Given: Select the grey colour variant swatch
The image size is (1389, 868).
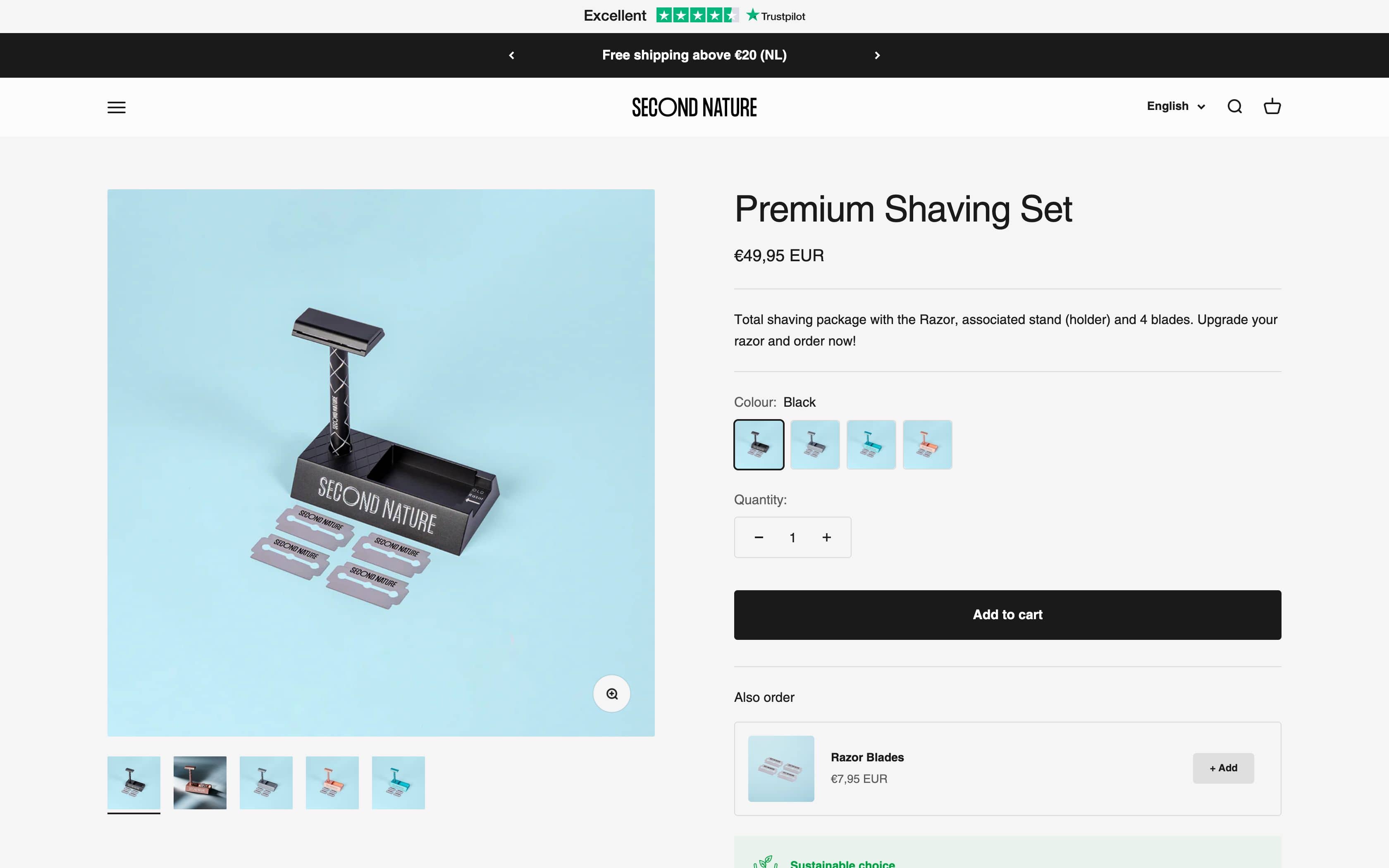Looking at the screenshot, I should point(815,444).
